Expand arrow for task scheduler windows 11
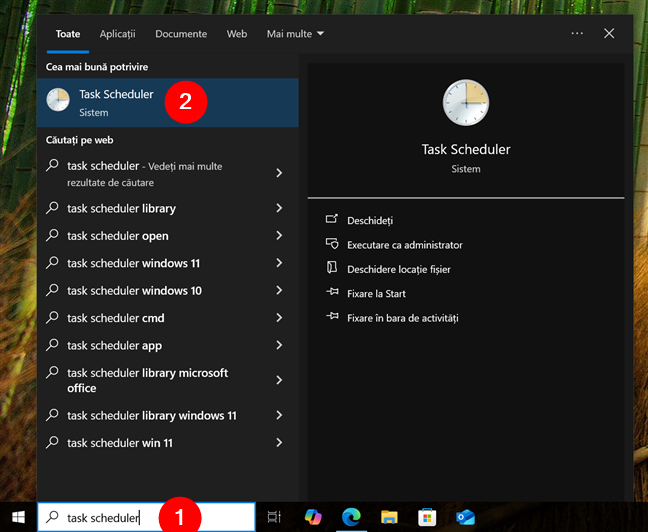The image size is (648, 532). click(x=279, y=262)
